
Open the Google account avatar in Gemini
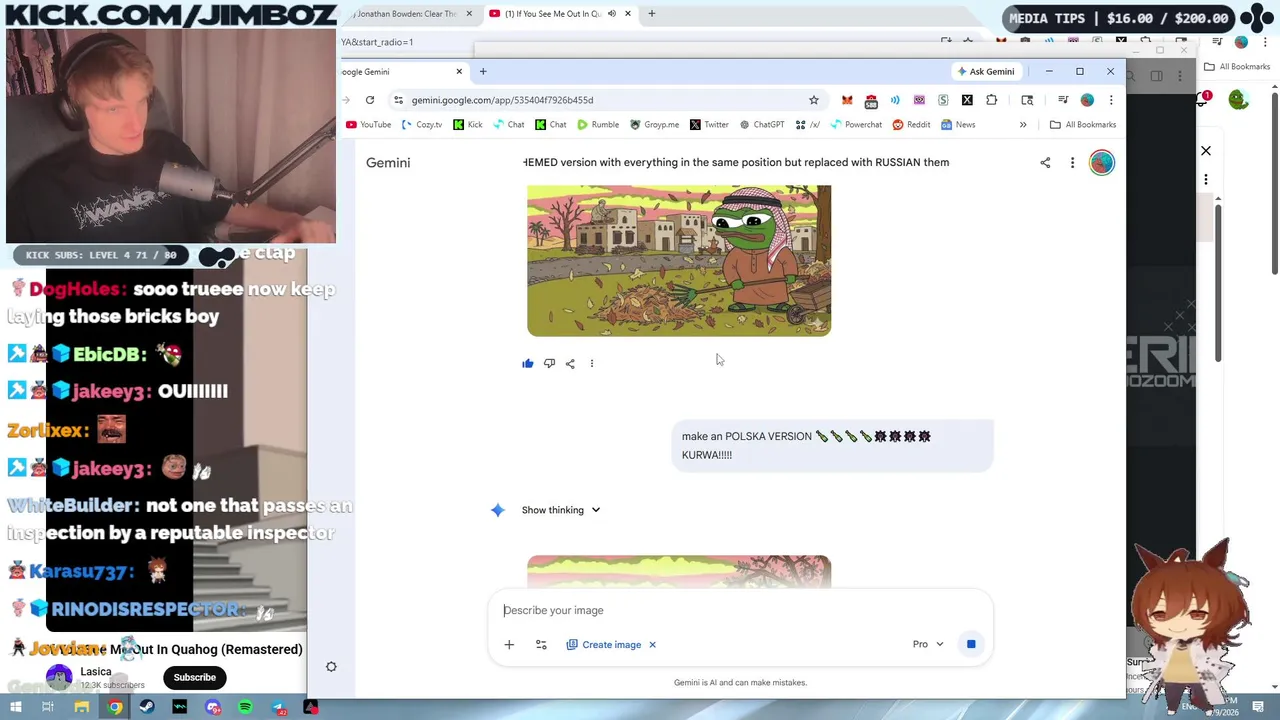tap(1101, 162)
